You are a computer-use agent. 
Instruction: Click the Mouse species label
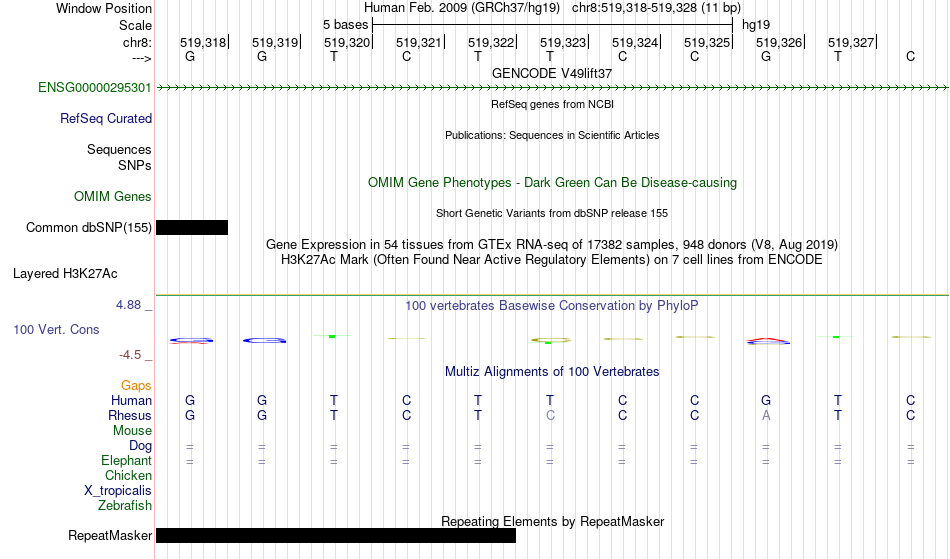(132, 431)
